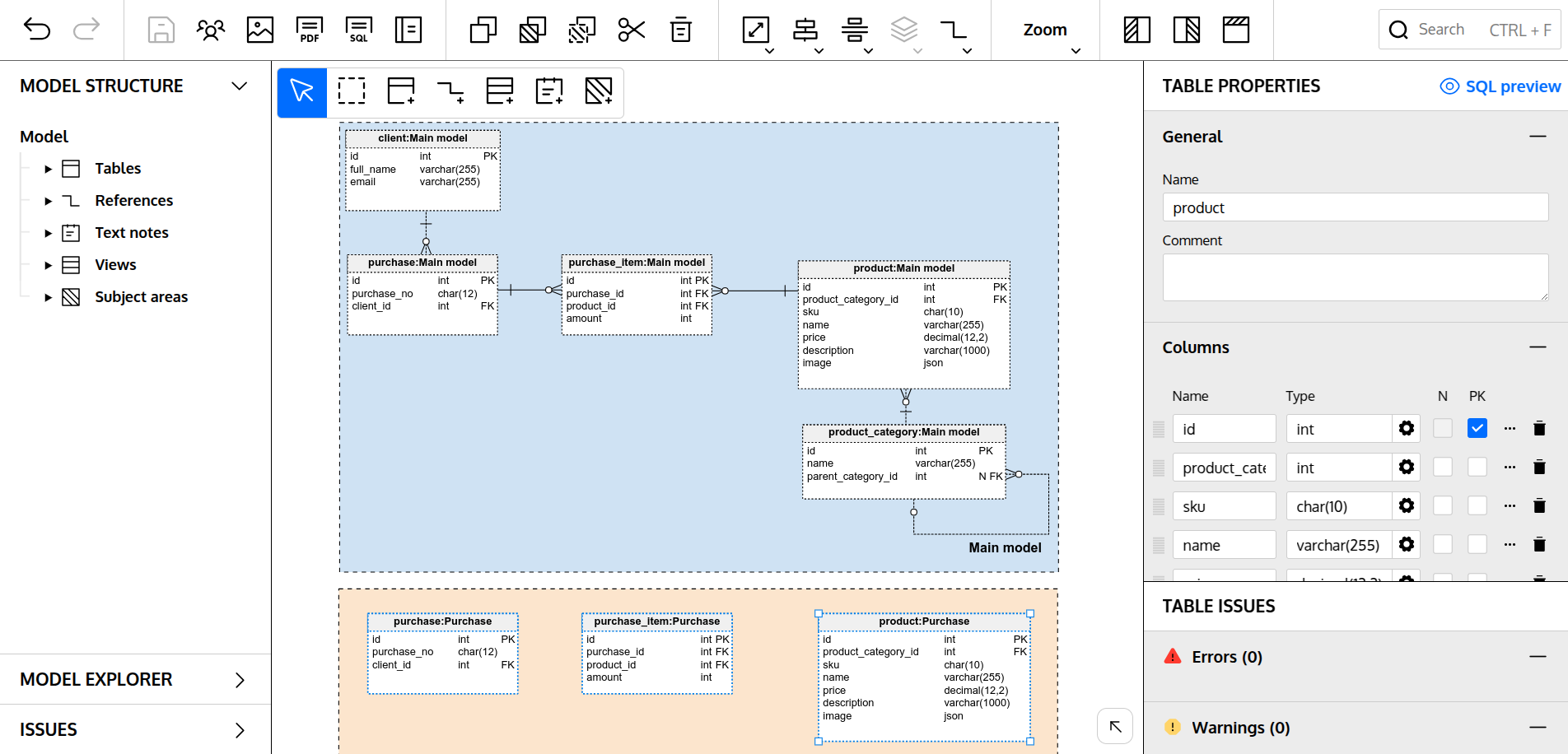This screenshot has width=1568, height=754.
Task: Edit the varchar(255) type field
Action: click(x=1339, y=544)
